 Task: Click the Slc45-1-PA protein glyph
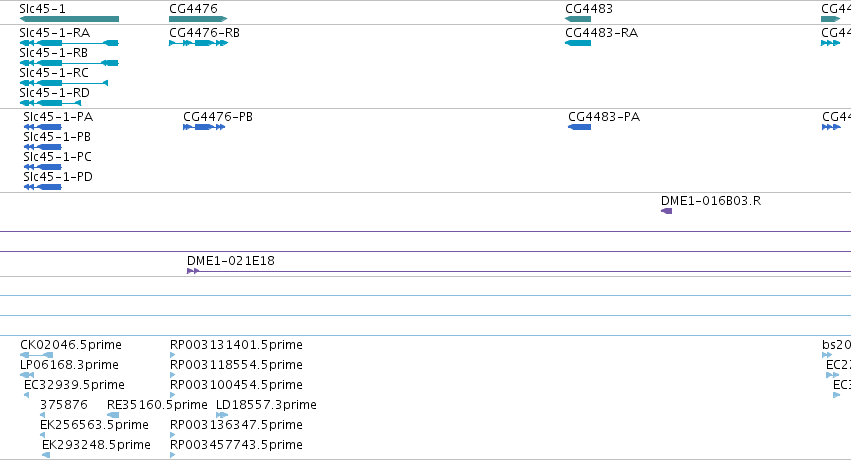(x=43, y=127)
